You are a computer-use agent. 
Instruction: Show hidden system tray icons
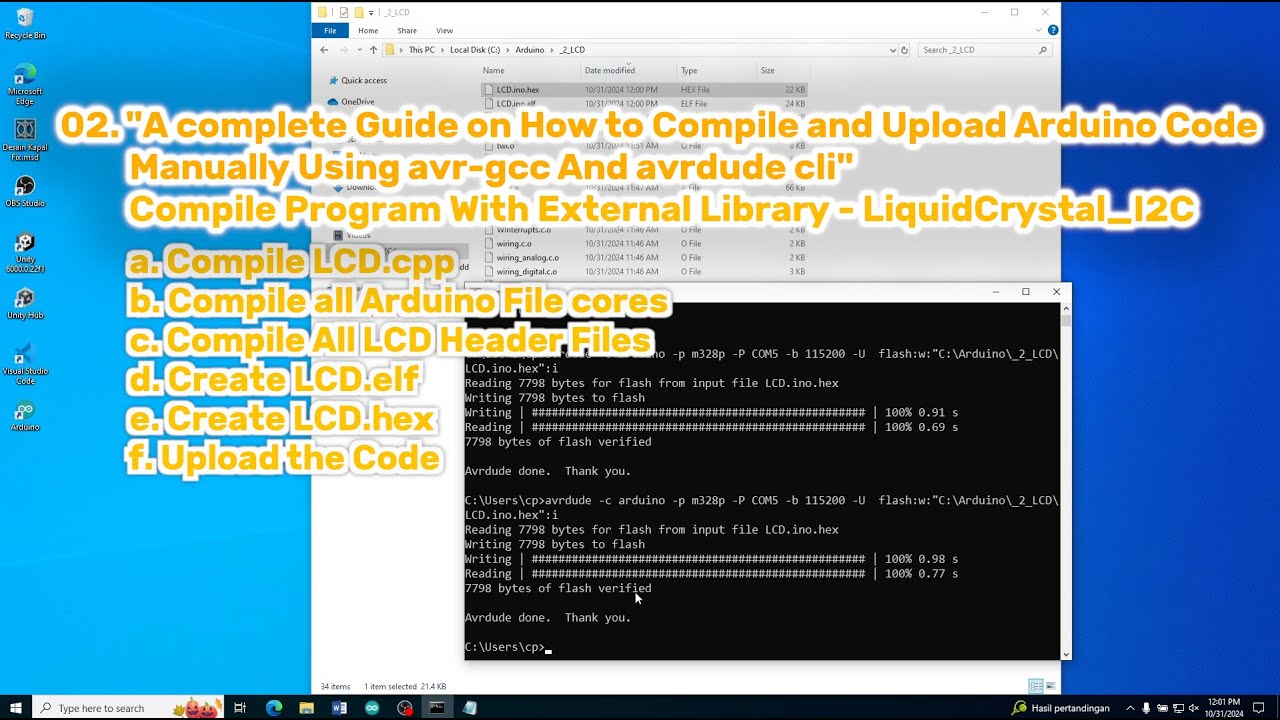tap(1130, 708)
